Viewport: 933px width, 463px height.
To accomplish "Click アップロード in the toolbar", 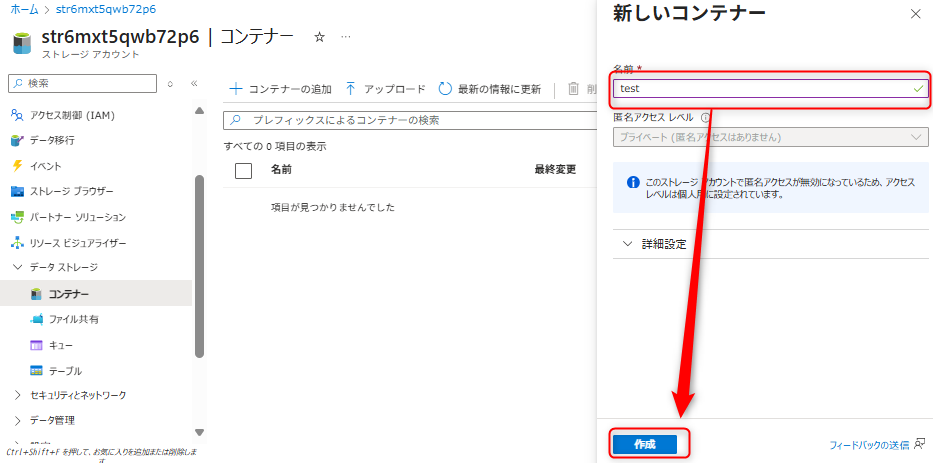I will coord(385,89).
